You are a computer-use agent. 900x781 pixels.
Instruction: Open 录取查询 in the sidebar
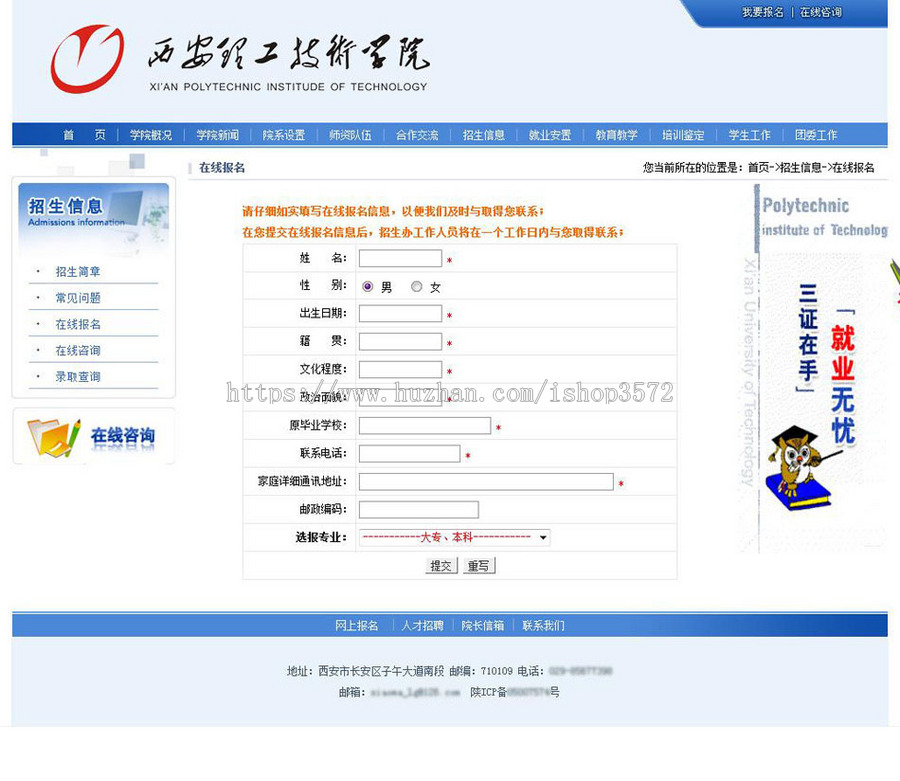pyautogui.click(x=78, y=376)
